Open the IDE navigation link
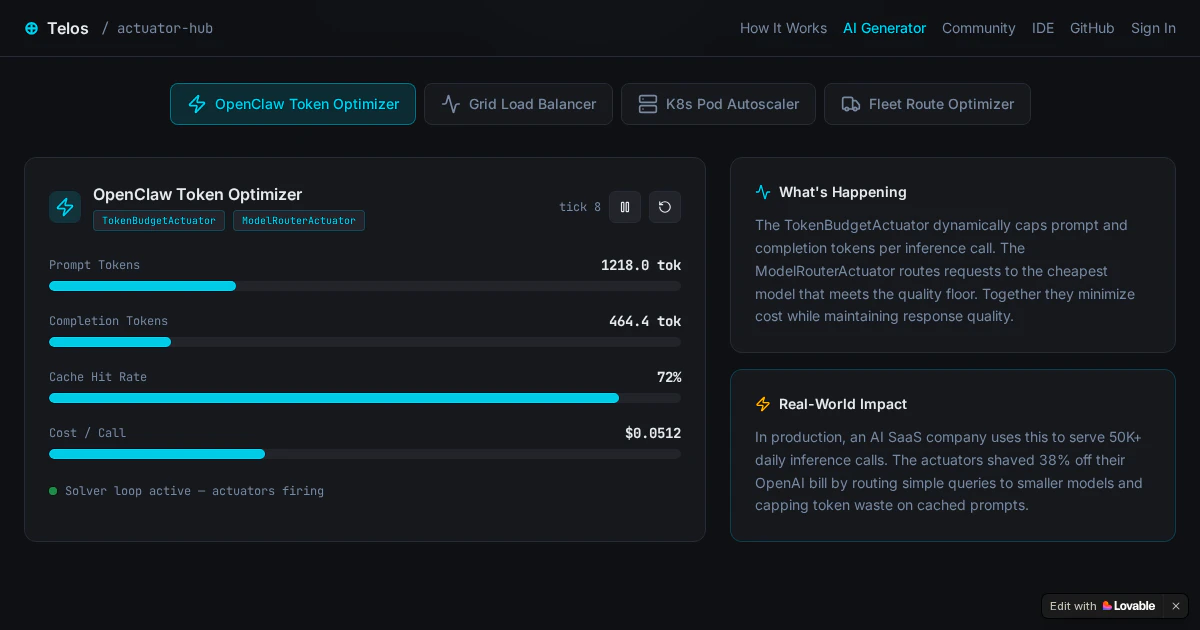 [1043, 28]
